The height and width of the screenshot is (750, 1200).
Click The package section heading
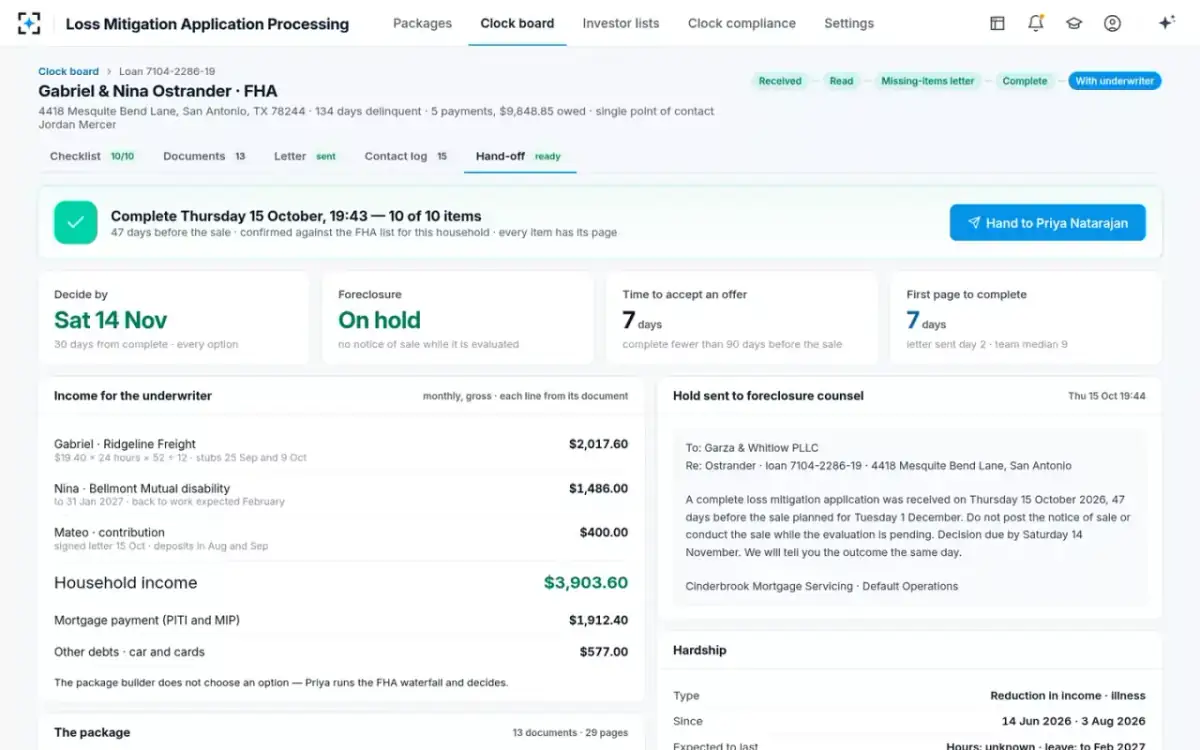92,733
